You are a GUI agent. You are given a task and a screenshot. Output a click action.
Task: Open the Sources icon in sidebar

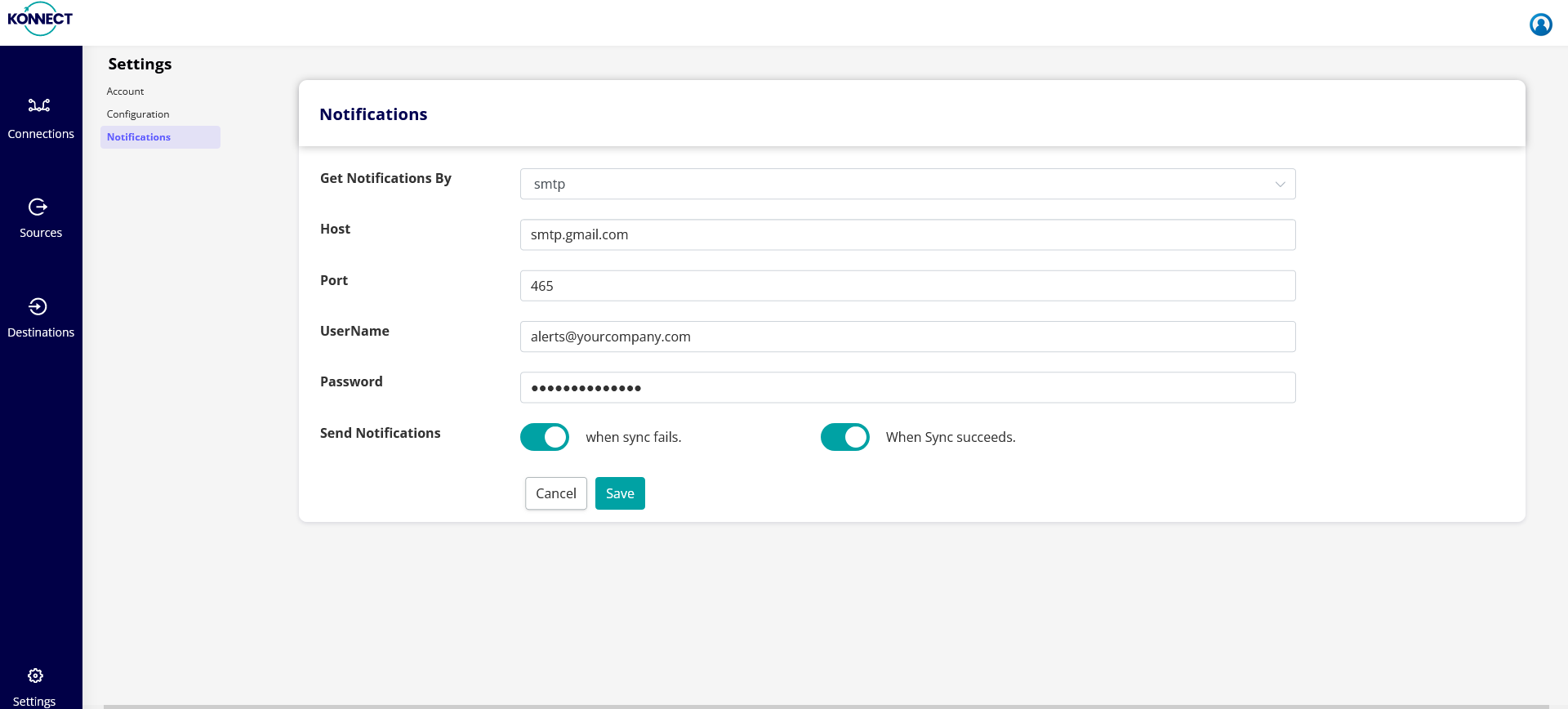[38, 207]
